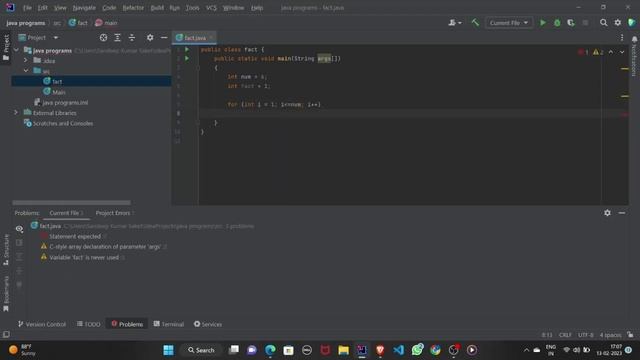Click the user account icon in the top toolbar
Image resolution: width=640 pixels, height=360 pixels.
[x=452, y=23]
